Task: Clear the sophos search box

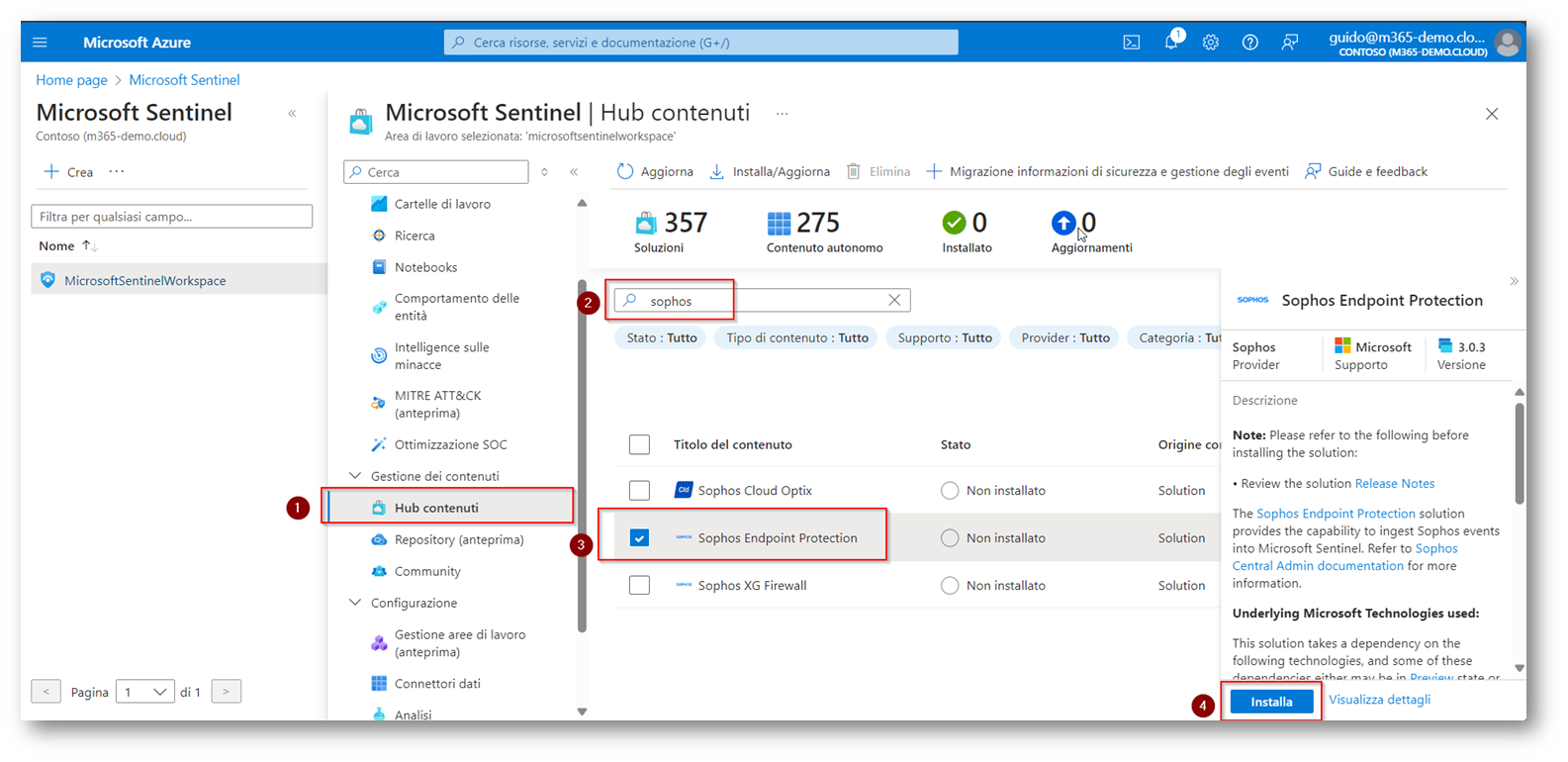Action: (x=894, y=300)
